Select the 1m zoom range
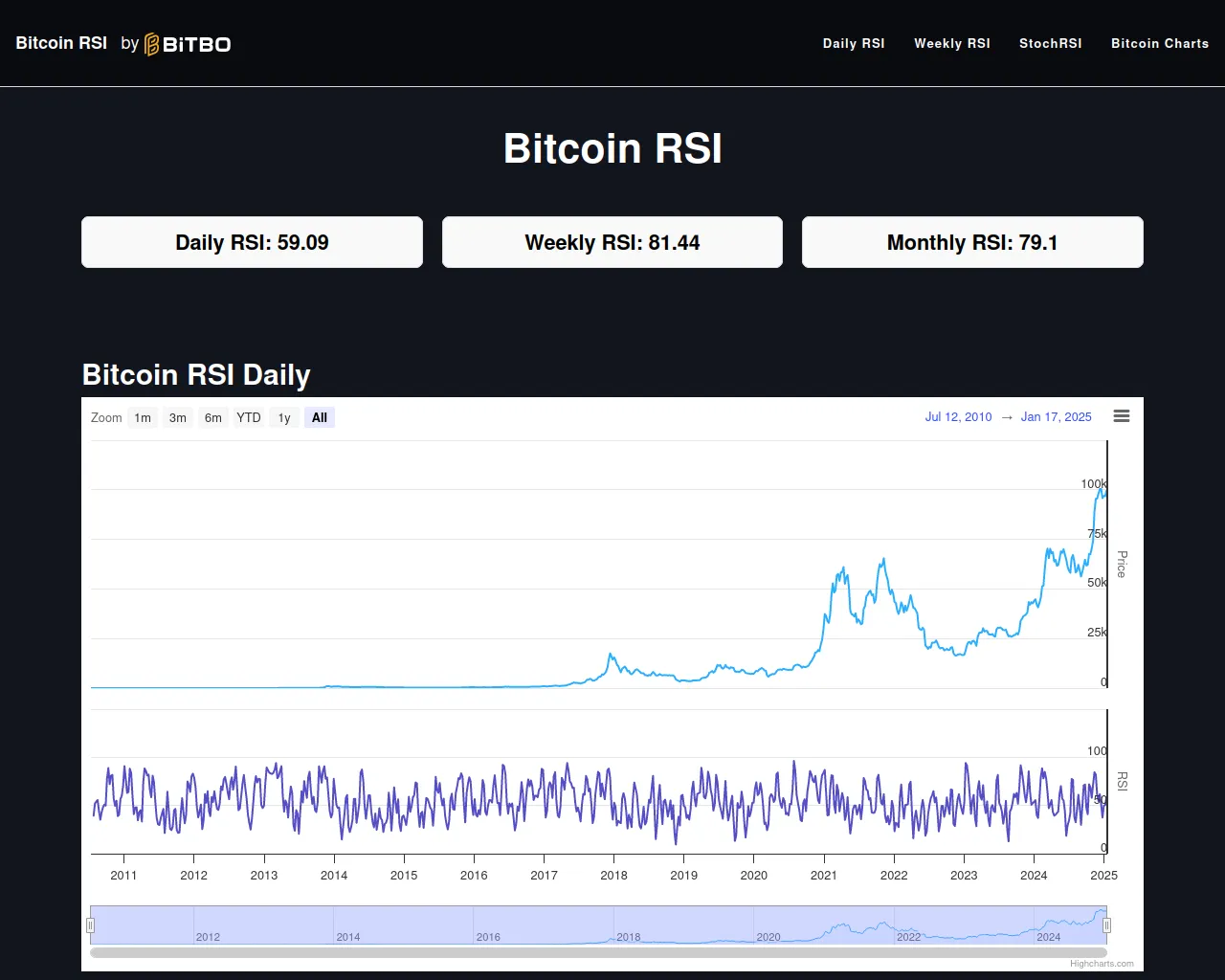Image resolution: width=1225 pixels, height=980 pixels. [143, 417]
